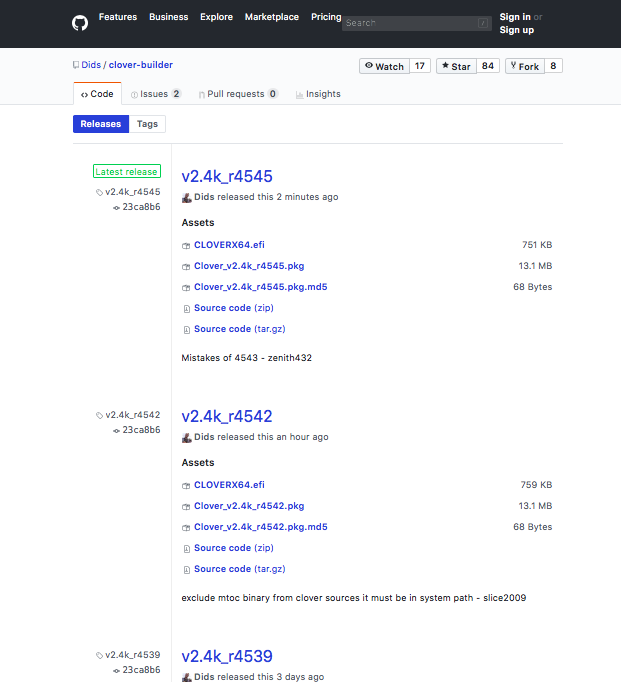Open the v2.4k_r4539 release title
The height and width of the screenshot is (682, 621).
tap(227, 656)
